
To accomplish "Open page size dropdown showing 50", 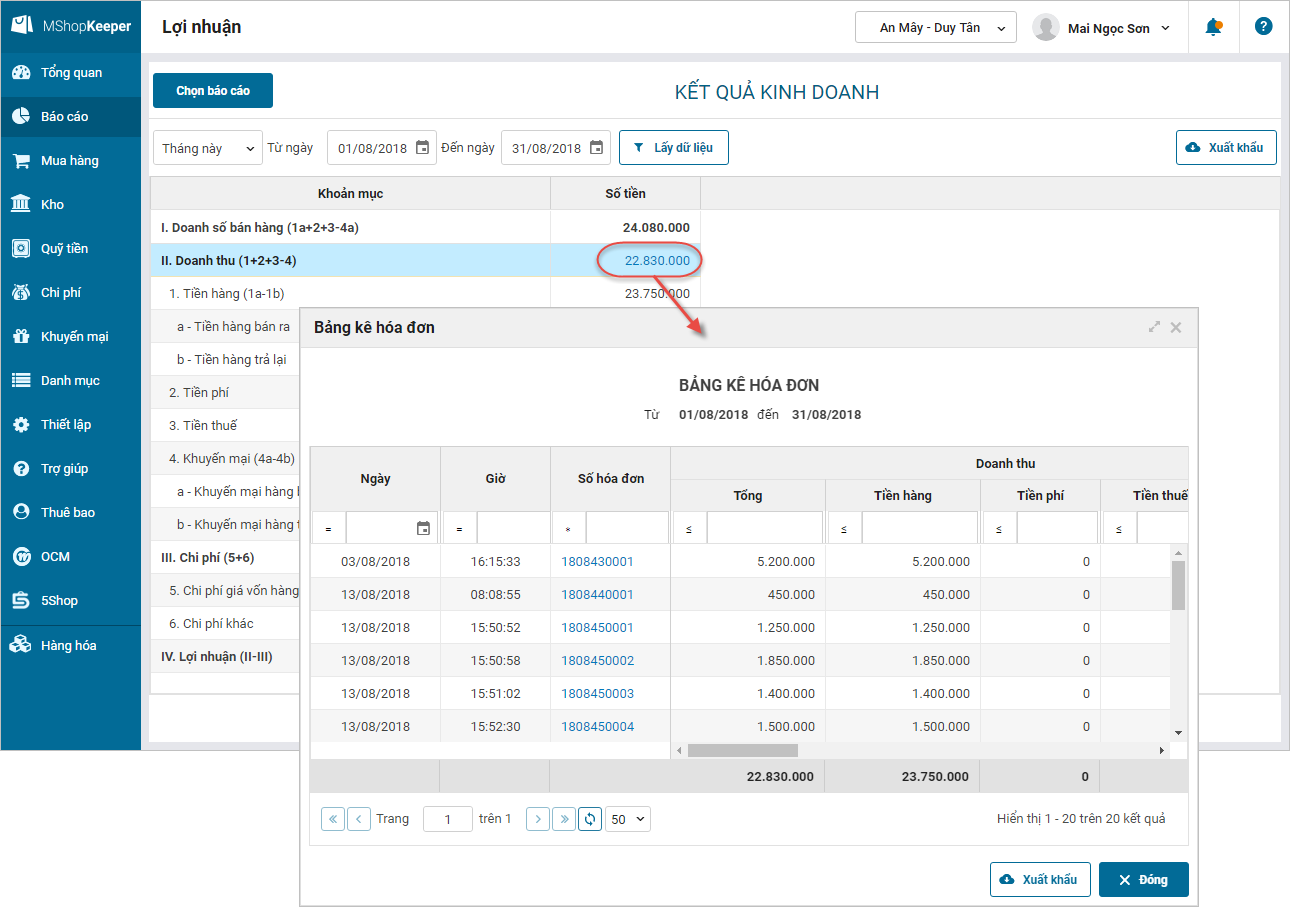I will 628,819.
